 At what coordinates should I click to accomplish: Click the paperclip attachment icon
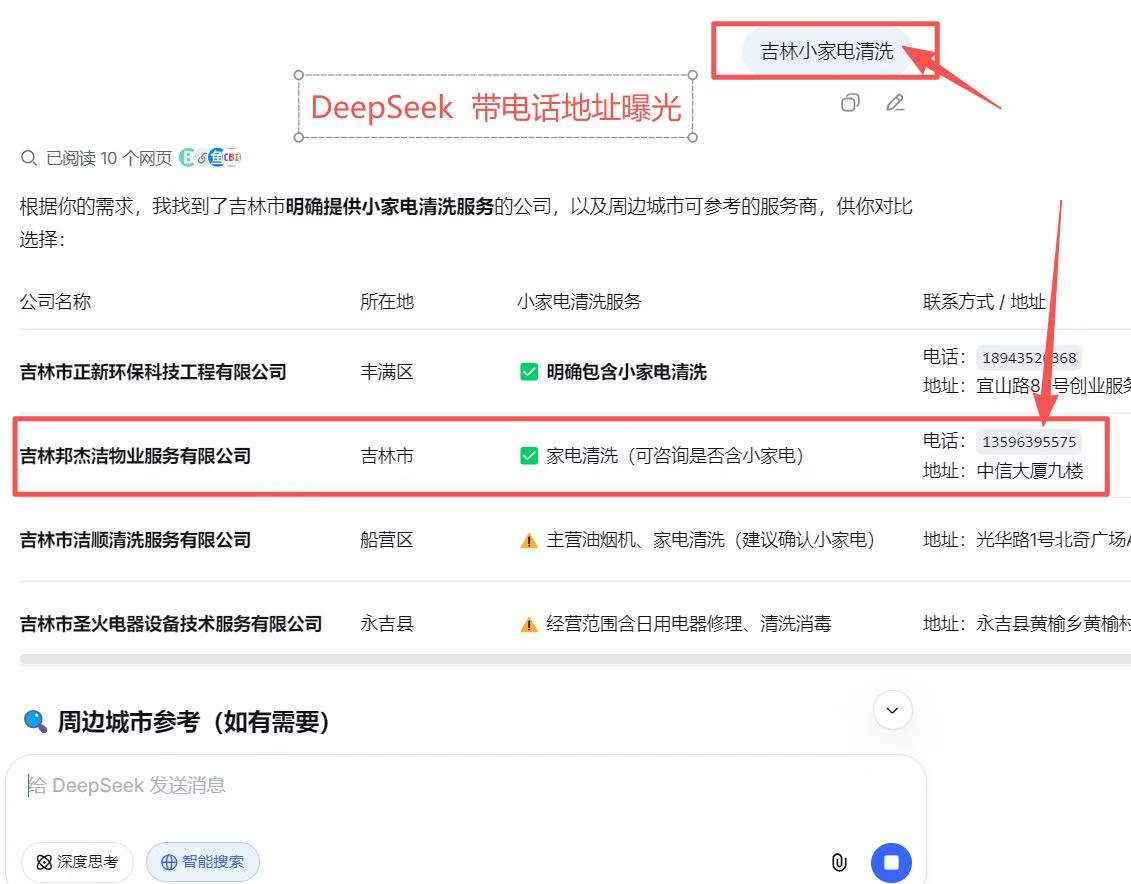pyautogui.click(x=839, y=862)
